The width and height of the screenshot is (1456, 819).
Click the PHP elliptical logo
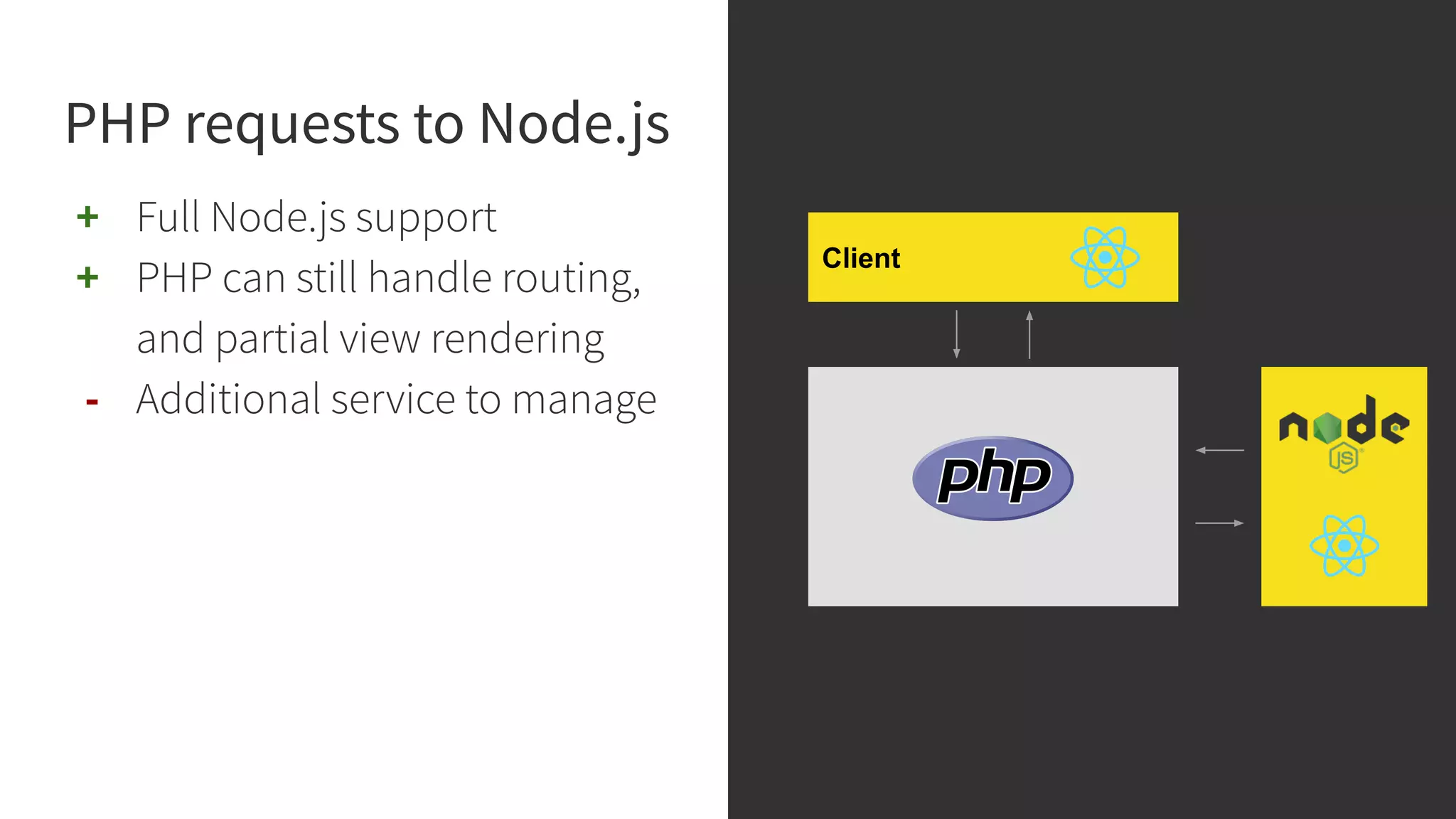click(x=992, y=478)
